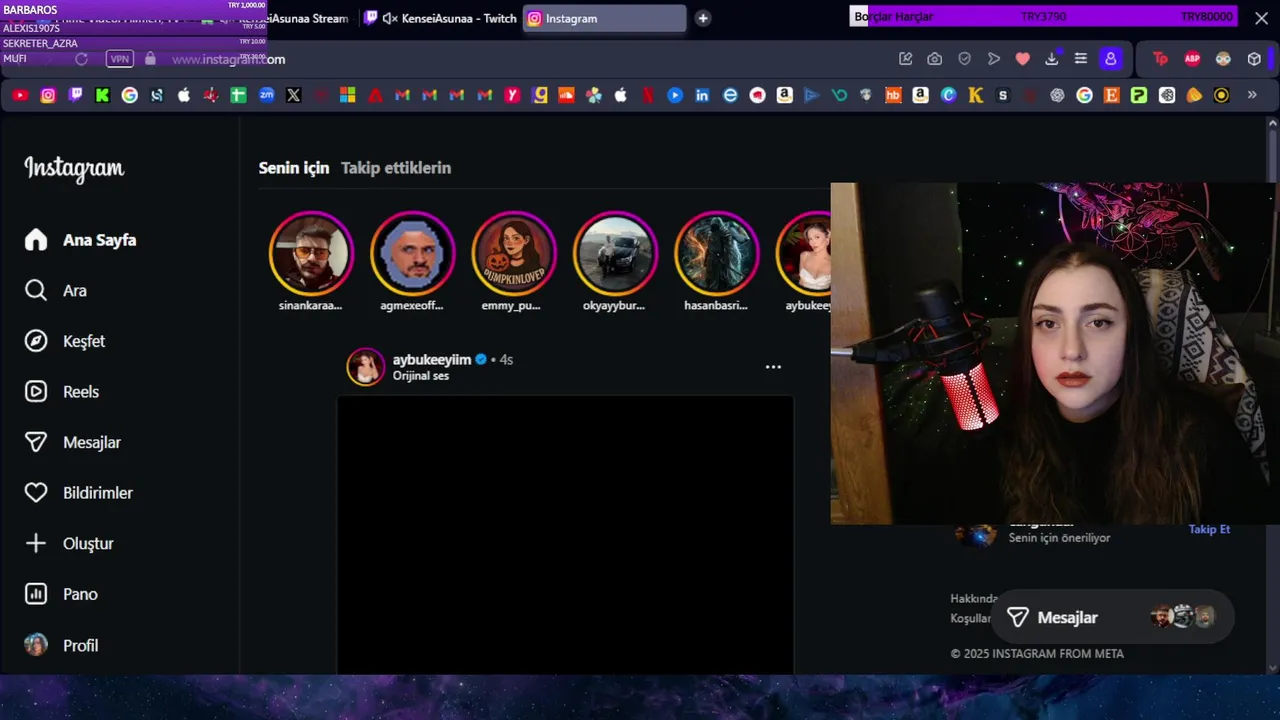Screen dimensions: 1280x720
Task: Toggle the VPN badge in address bar
Action: 120,59
